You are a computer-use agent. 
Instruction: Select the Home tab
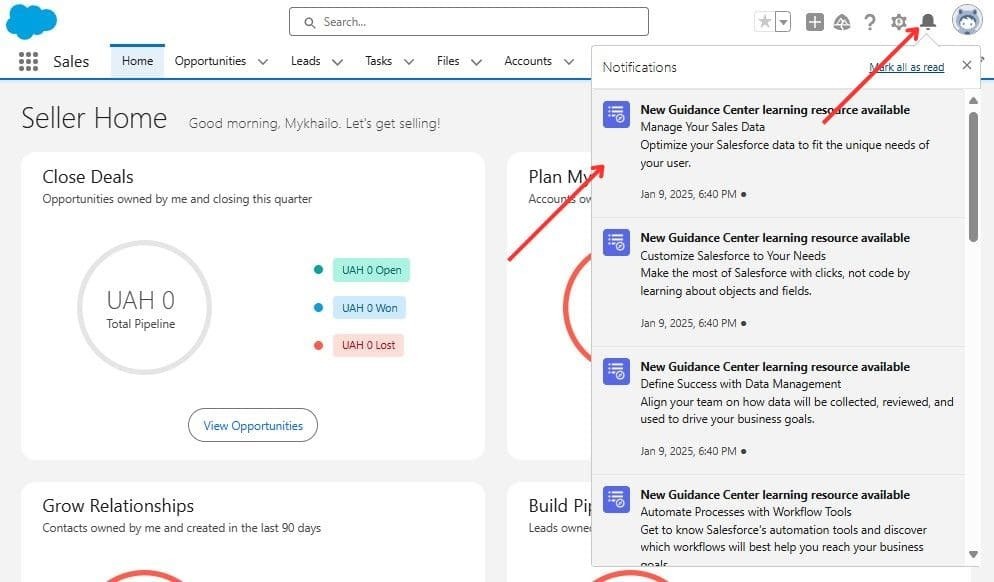[138, 61]
